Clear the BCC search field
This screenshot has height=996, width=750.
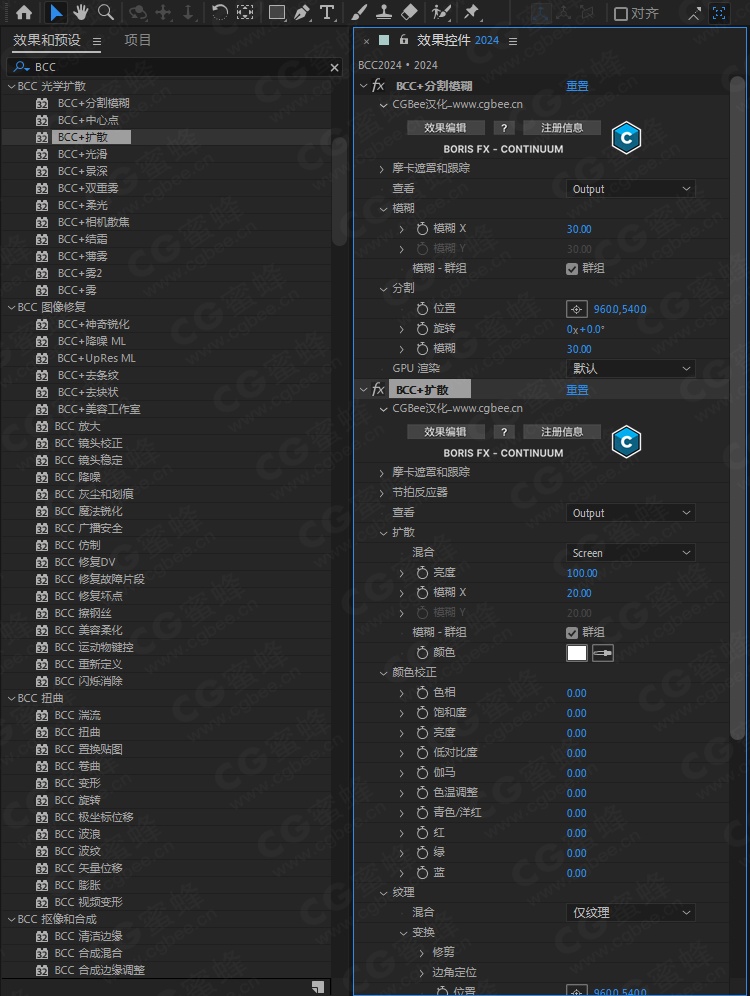click(334, 67)
